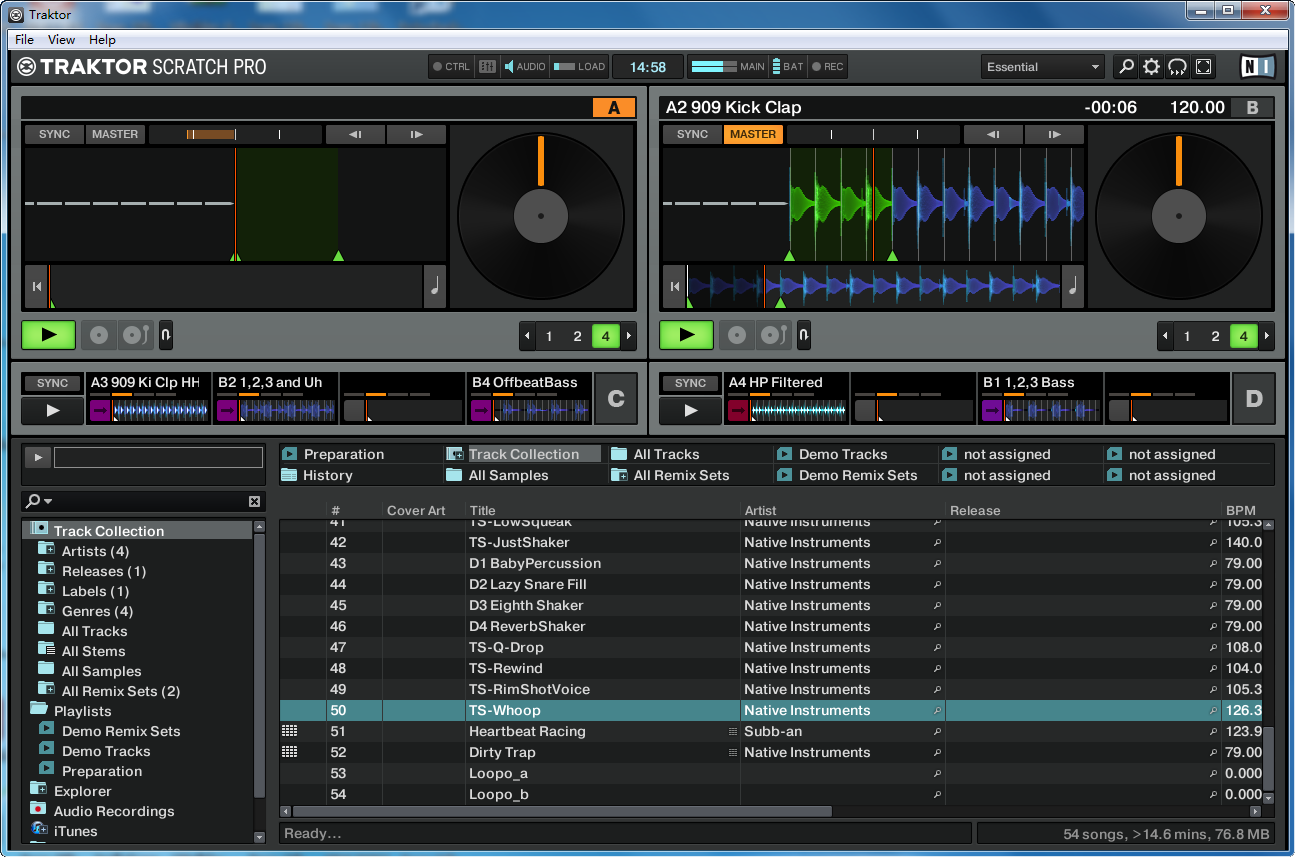Click the headphones cue icon in header

click(1178, 67)
